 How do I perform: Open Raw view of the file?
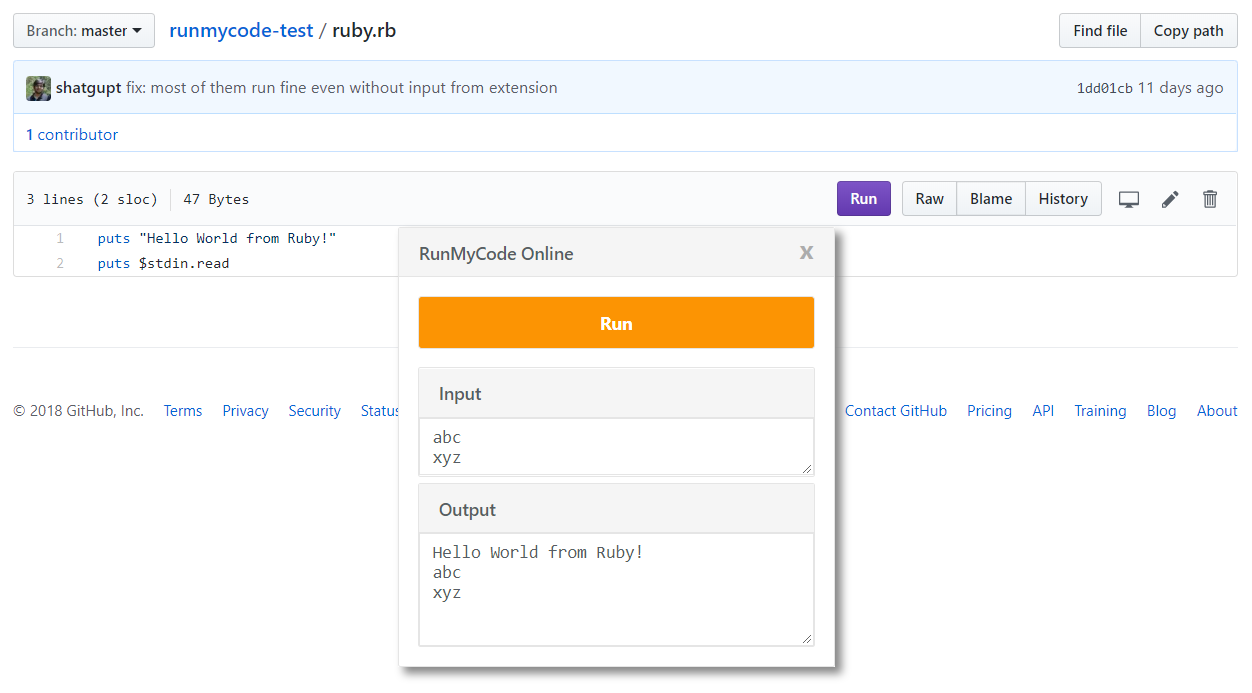[929, 199]
